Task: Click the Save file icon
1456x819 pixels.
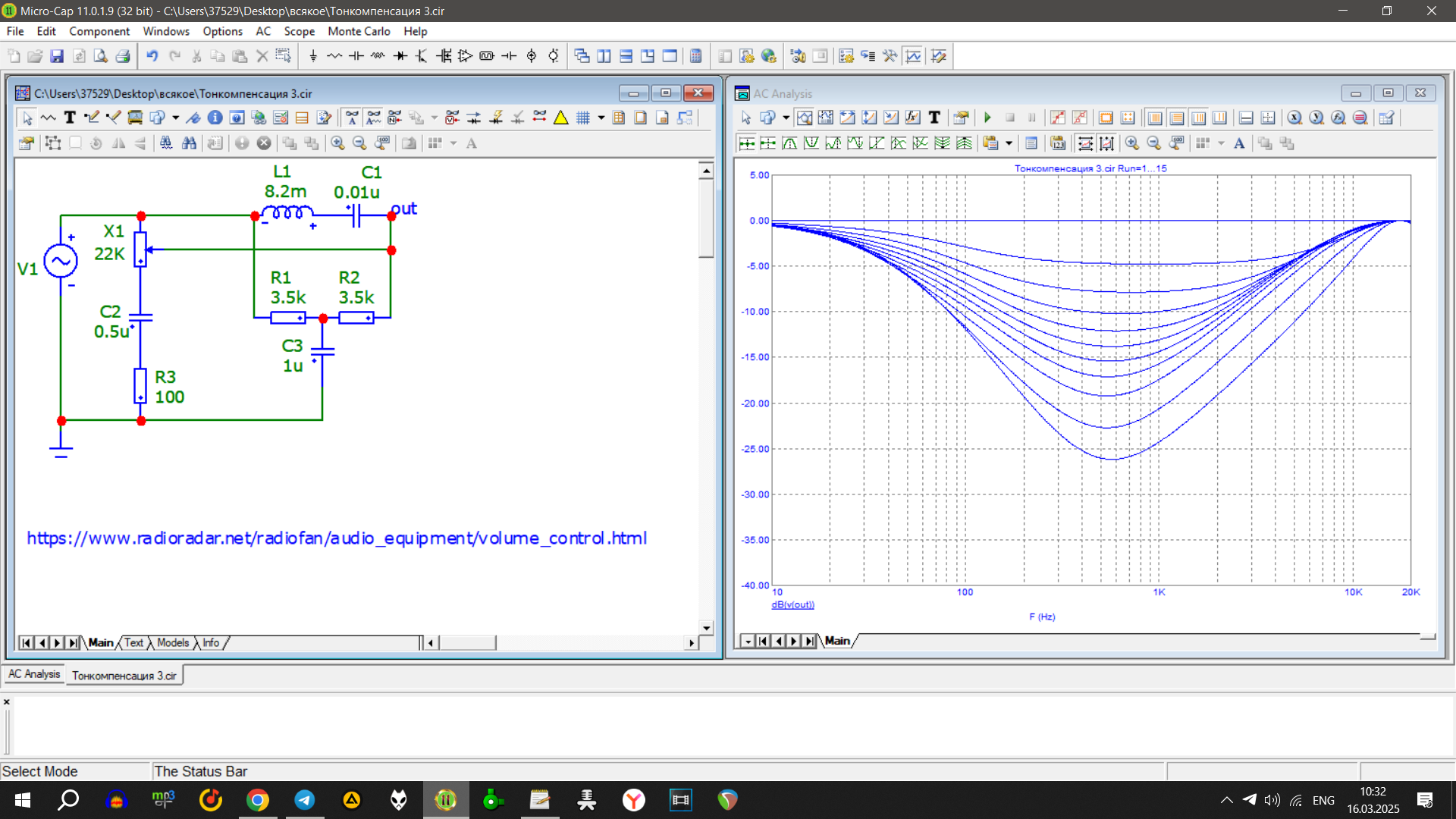Action: pos(57,56)
